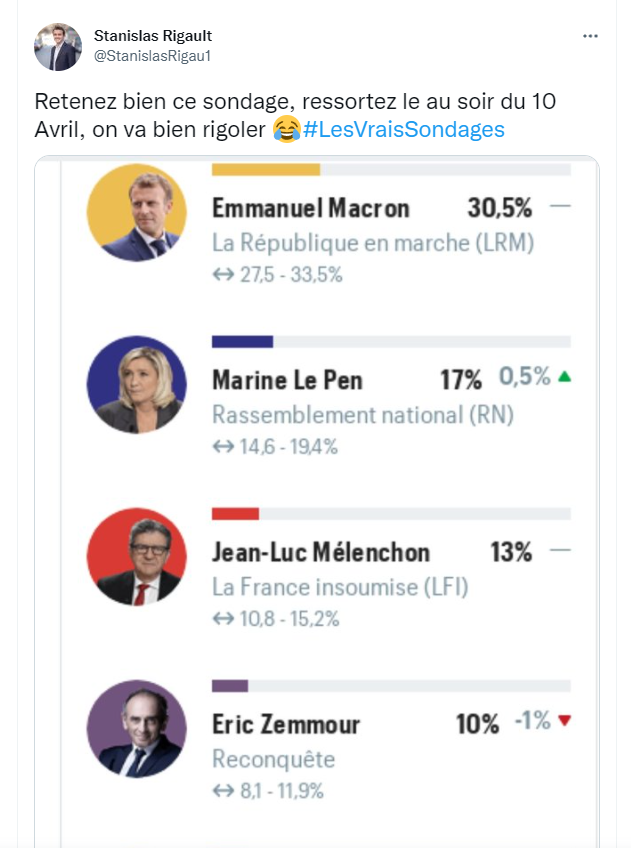The width and height of the screenshot is (631, 848).
Task: Click Jean-Luc Mélenchon's round portrait
Action: [x=137, y=556]
